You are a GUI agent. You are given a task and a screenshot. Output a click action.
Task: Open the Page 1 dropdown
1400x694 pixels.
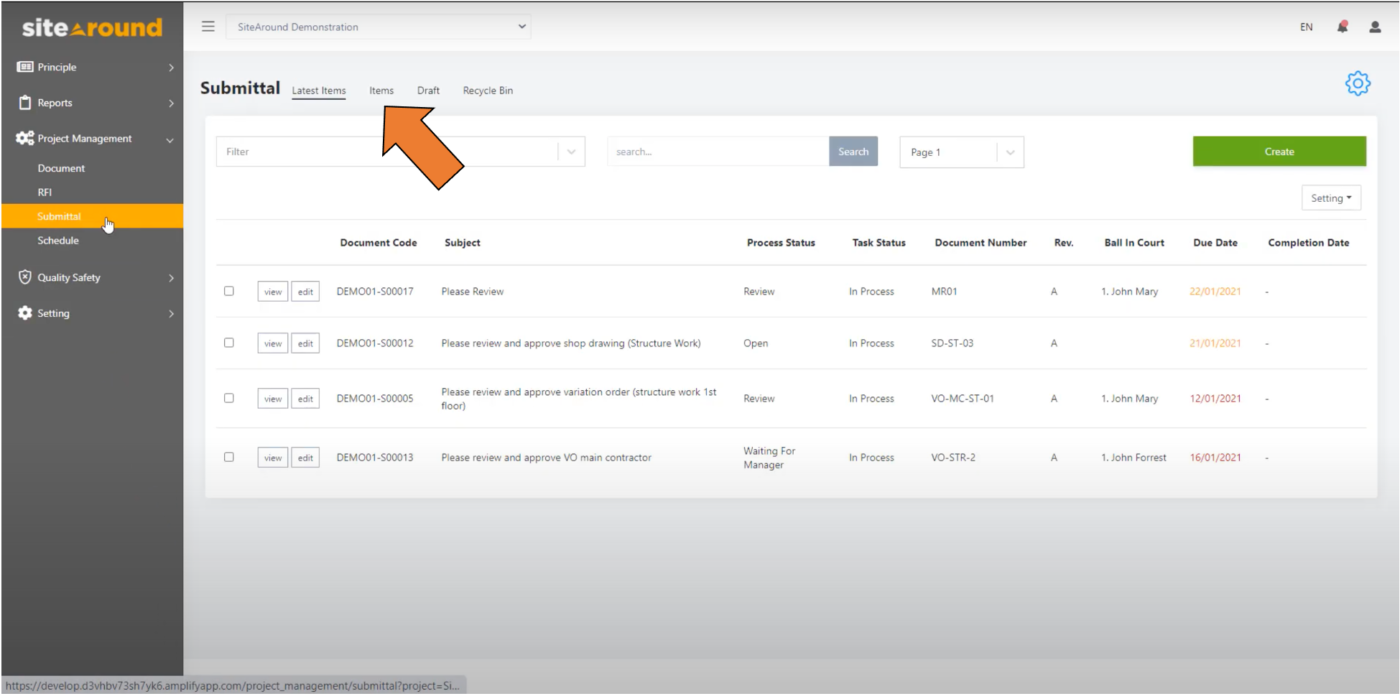(x=962, y=152)
